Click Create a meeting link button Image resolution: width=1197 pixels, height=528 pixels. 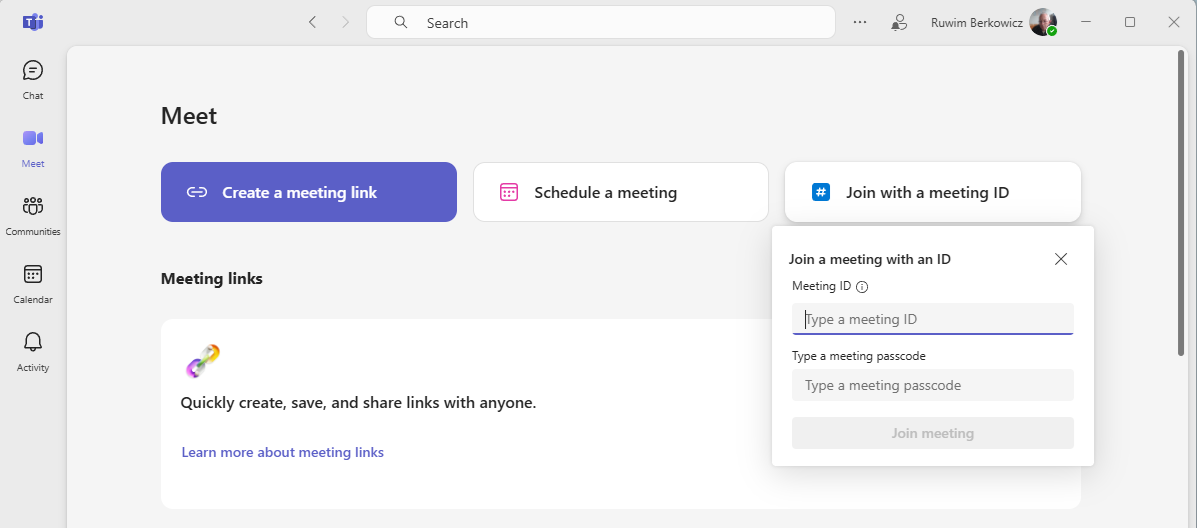click(308, 192)
